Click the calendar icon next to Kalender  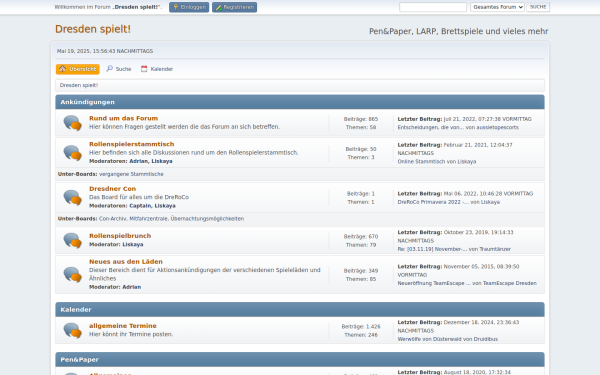pyautogui.click(x=144, y=69)
